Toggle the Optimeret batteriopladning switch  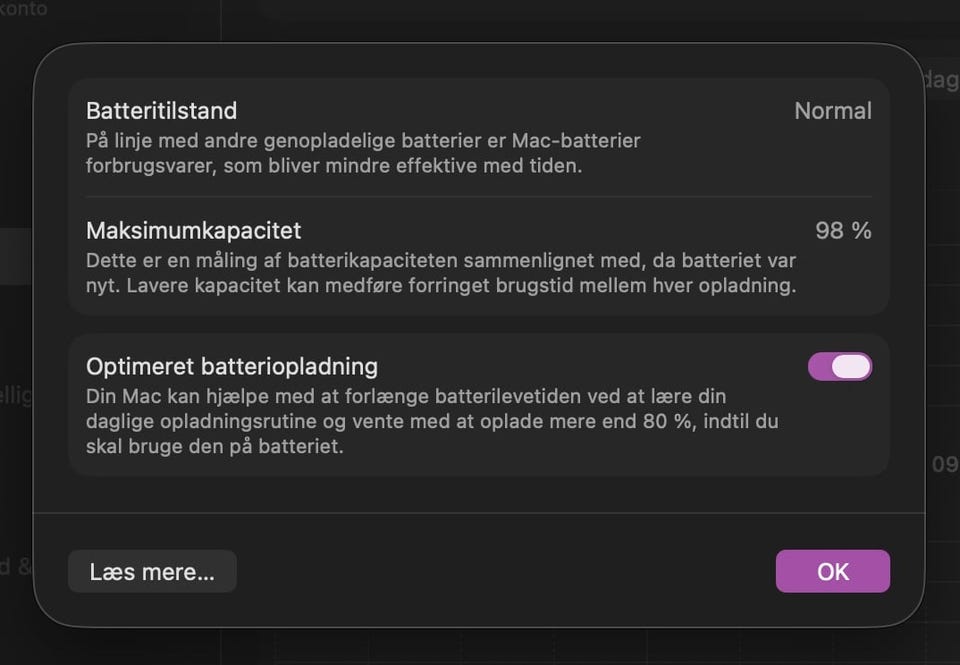[840, 366]
